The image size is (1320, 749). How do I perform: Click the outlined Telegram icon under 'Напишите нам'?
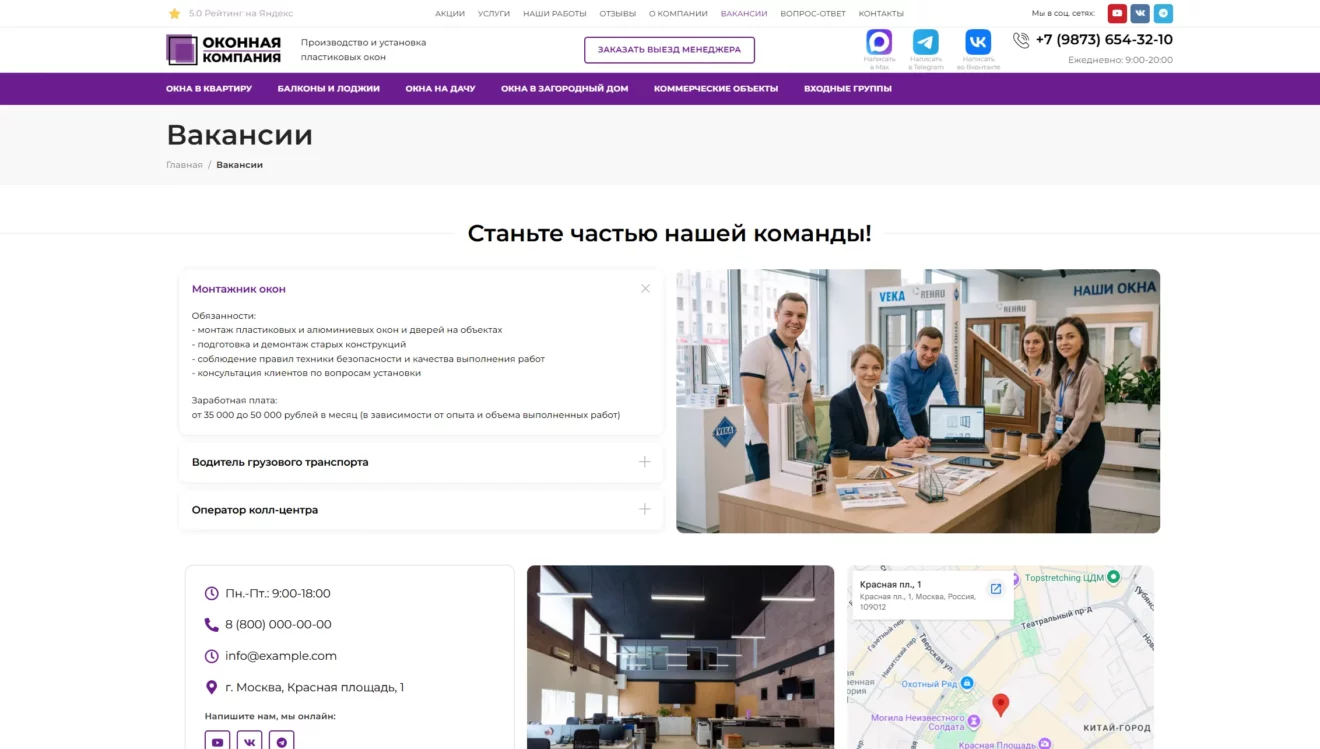282,742
